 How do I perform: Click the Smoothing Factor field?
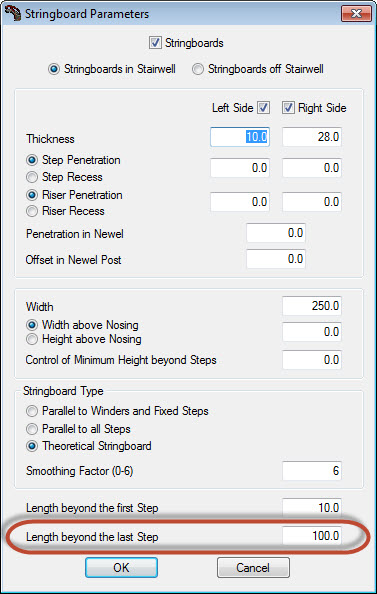pos(312,471)
